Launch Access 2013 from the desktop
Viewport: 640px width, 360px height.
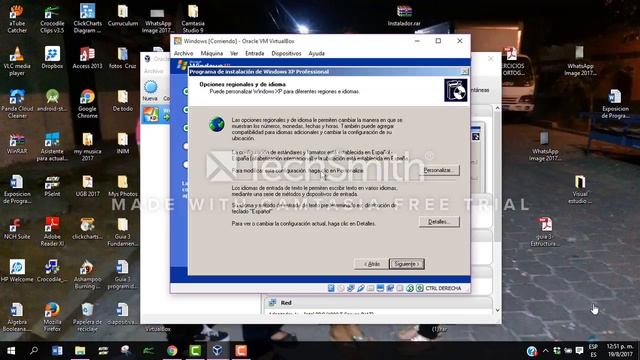pyautogui.click(x=87, y=58)
